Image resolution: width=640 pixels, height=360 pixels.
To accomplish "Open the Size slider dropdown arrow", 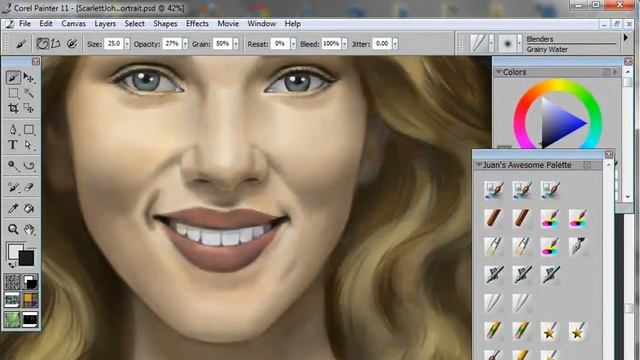I will click(127, 44).
